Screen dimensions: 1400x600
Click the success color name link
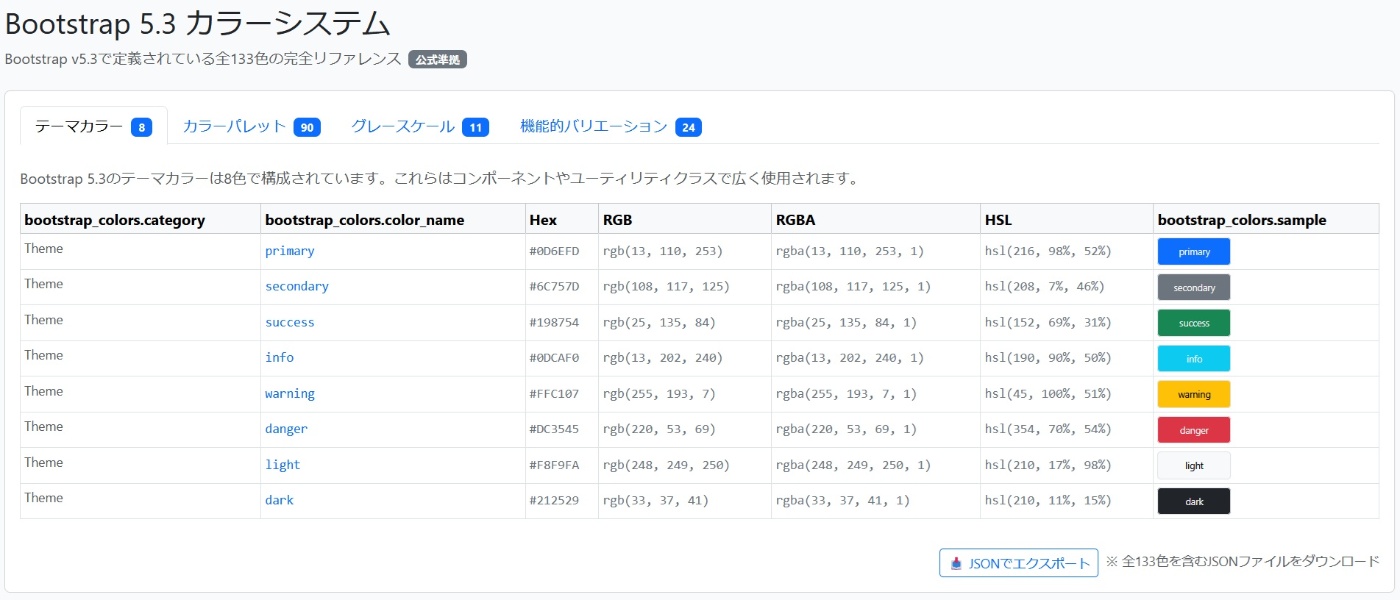(x=289, y=322)
